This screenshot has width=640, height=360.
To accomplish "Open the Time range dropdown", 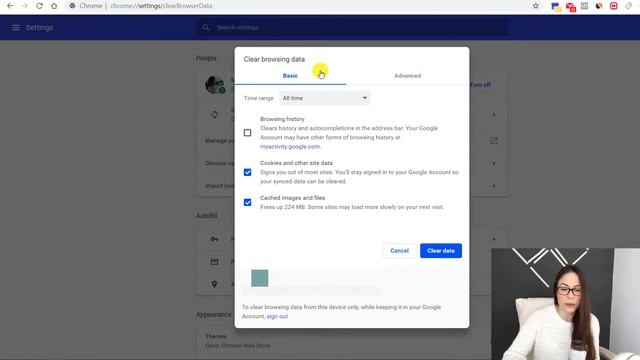I will tap(324, 98).
